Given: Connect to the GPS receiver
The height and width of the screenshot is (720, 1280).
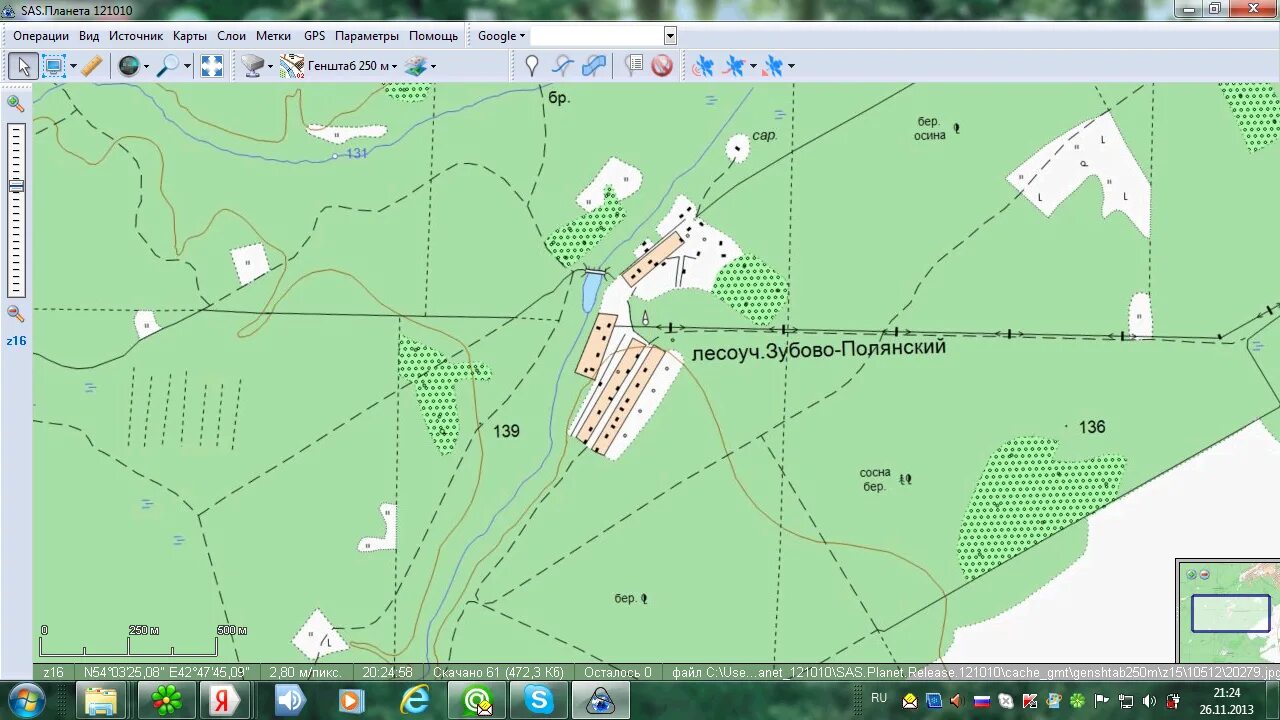Looking at the screenshot, I should tap(704, 66).
